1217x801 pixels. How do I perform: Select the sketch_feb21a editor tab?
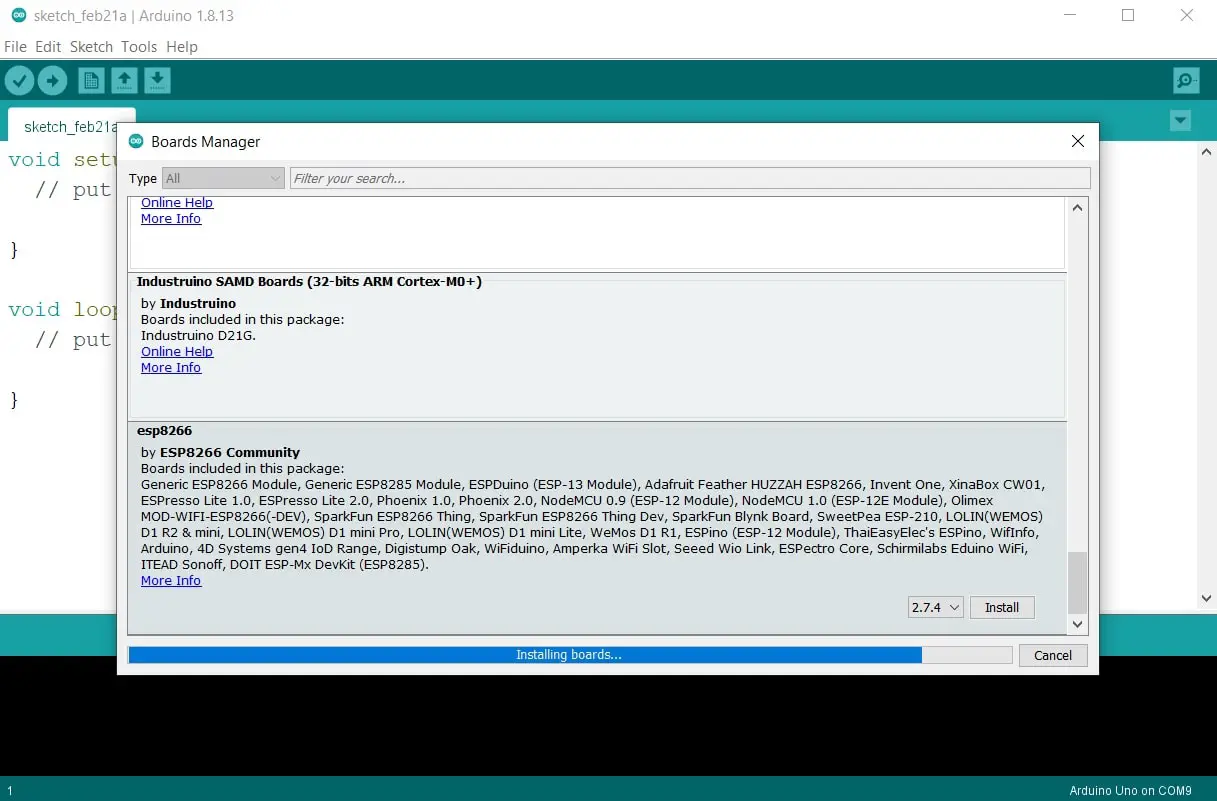pyautogui.click(x=70, y=126)
